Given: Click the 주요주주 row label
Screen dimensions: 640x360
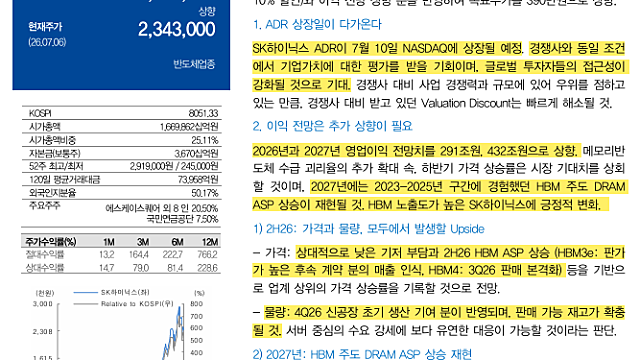Looking at the screenshot, I should [44, 205].
